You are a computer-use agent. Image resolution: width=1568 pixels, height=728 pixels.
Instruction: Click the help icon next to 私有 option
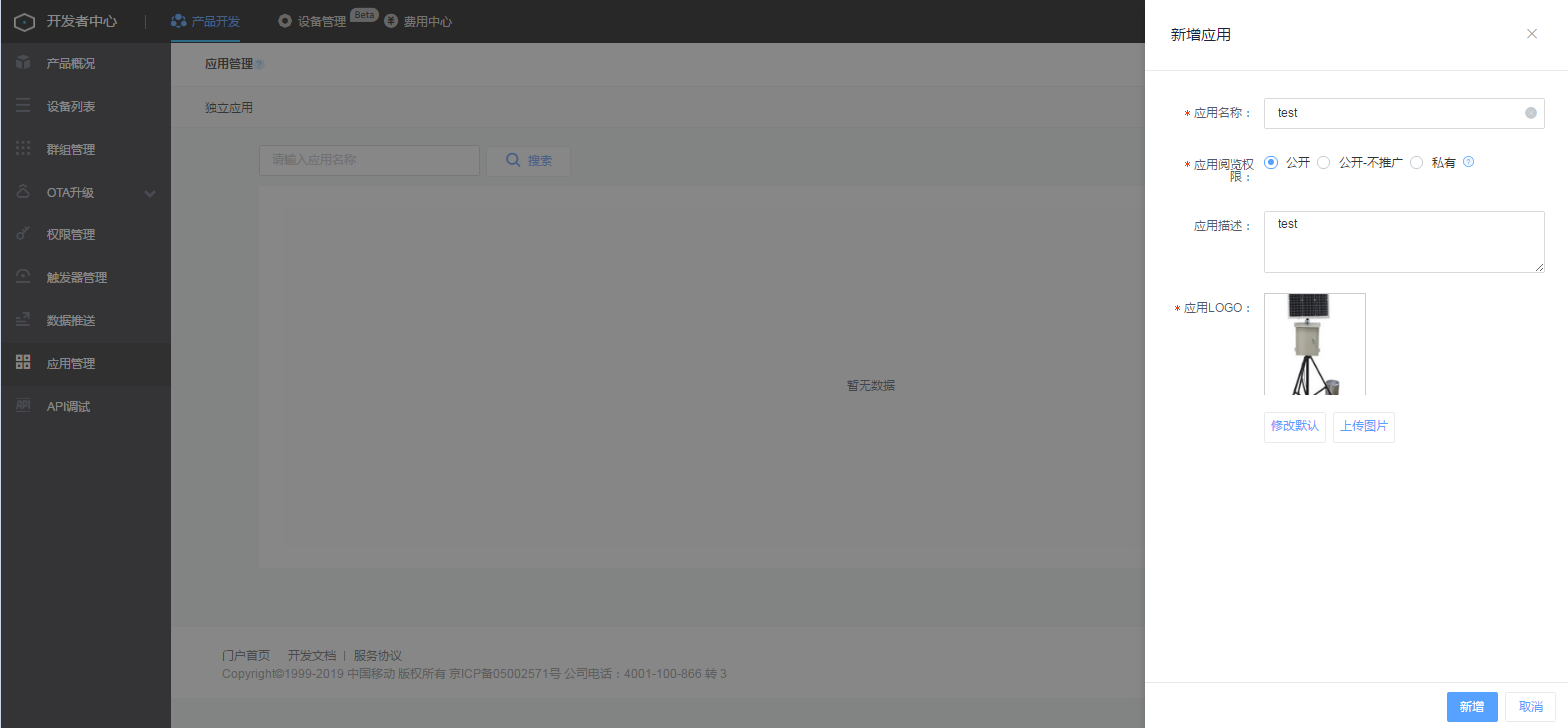[1469, 162]
